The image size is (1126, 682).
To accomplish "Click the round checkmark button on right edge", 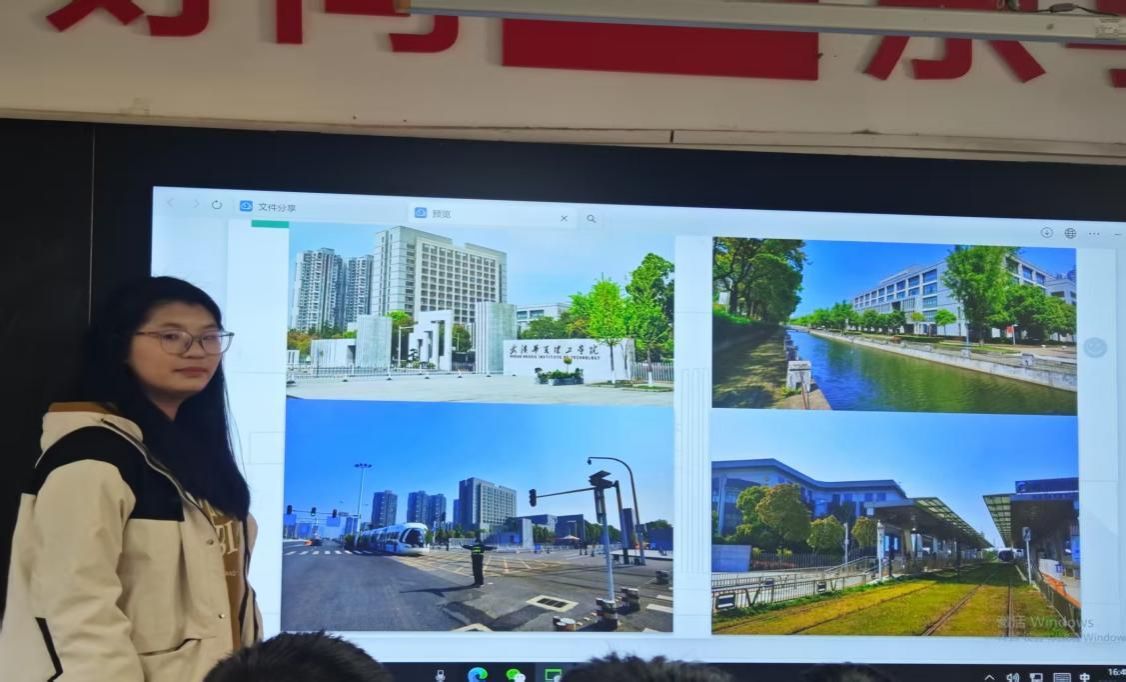I will click(1095, 347).
